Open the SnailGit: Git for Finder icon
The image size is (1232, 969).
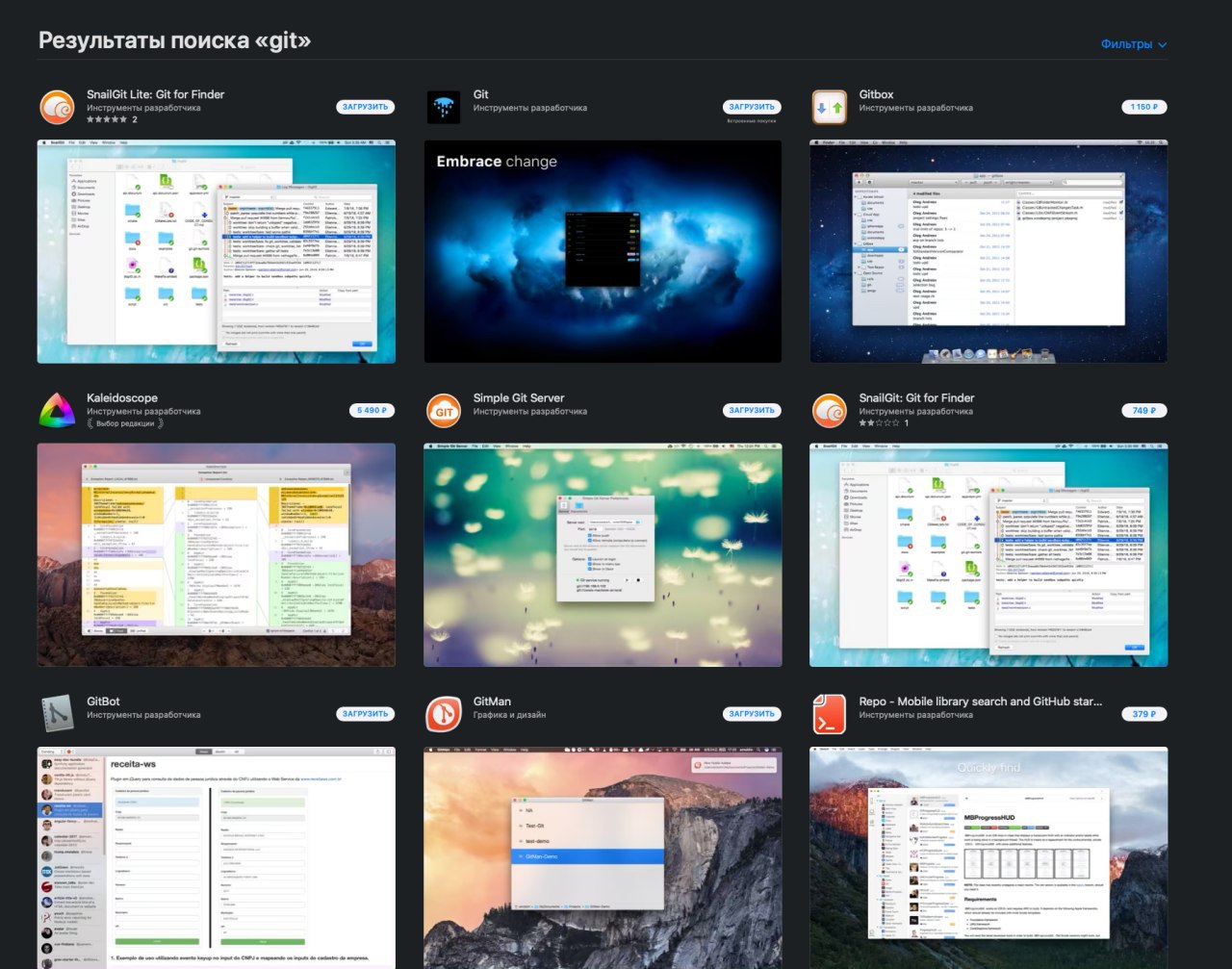click(x=830, y=411)
